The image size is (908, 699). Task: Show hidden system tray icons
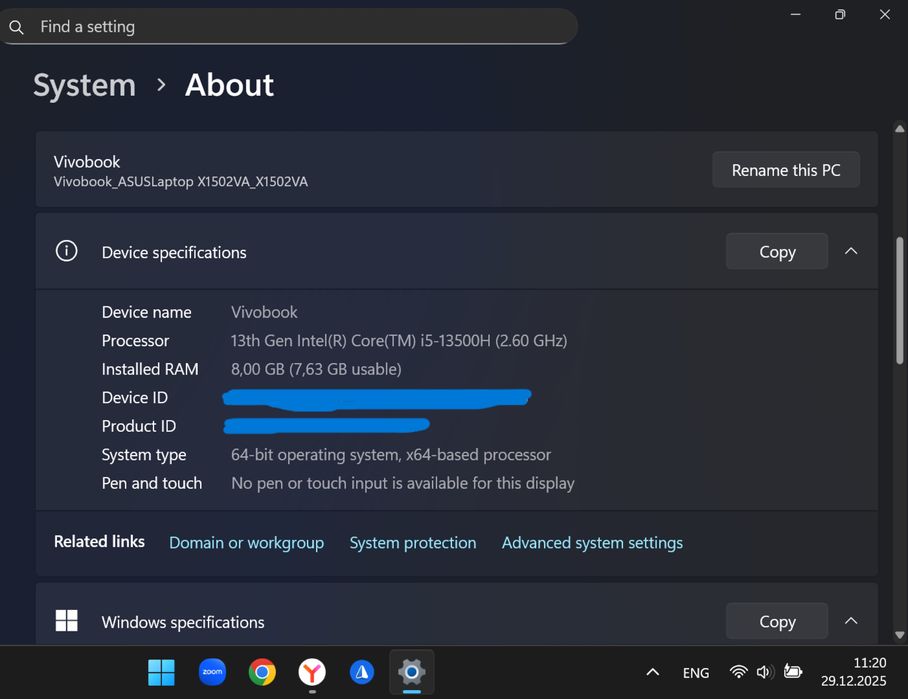[x=653, y=672]
